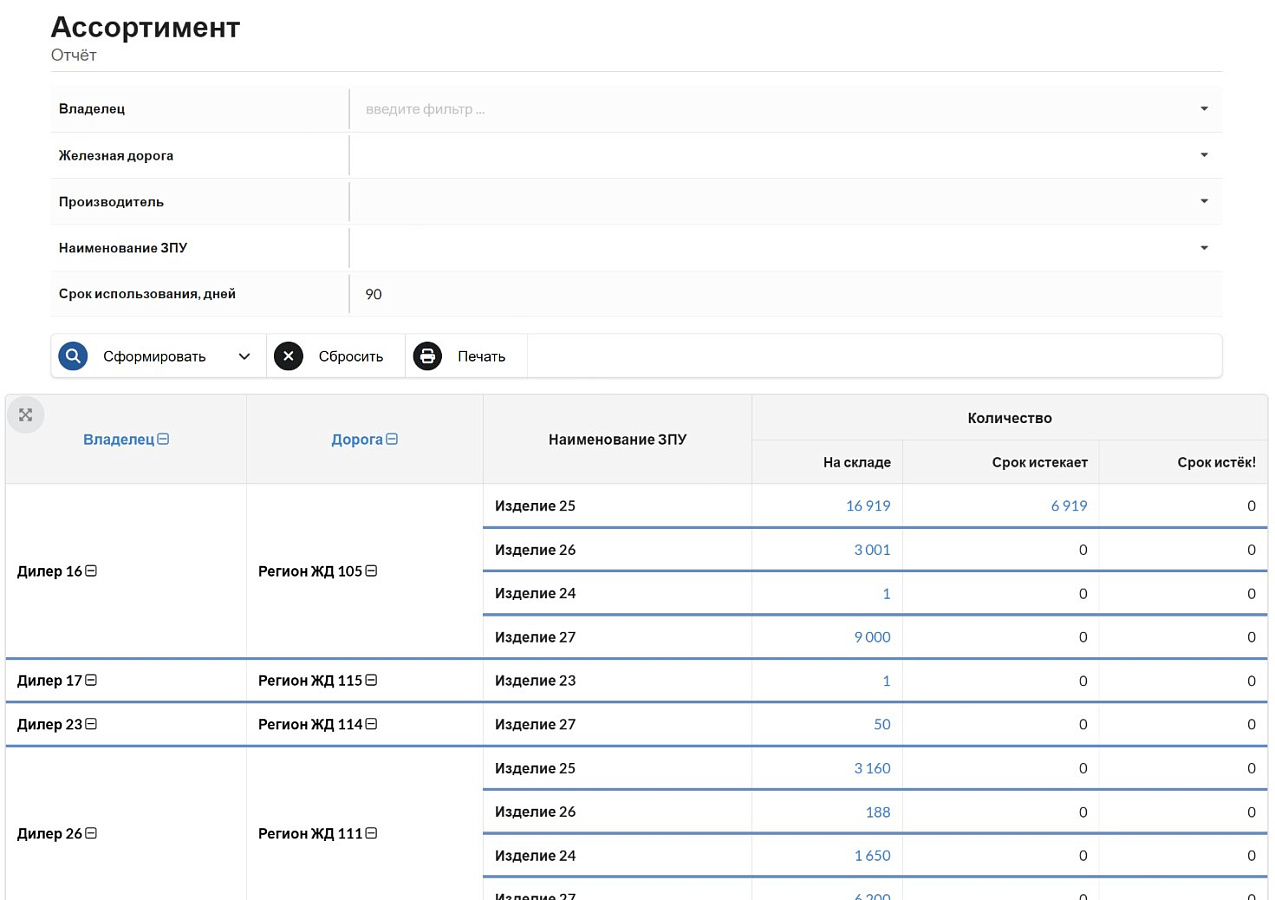The image size is (1275, 900).
Task: Click the Сбросить button label
Action: pyautogui.click(x=351, y=357)
